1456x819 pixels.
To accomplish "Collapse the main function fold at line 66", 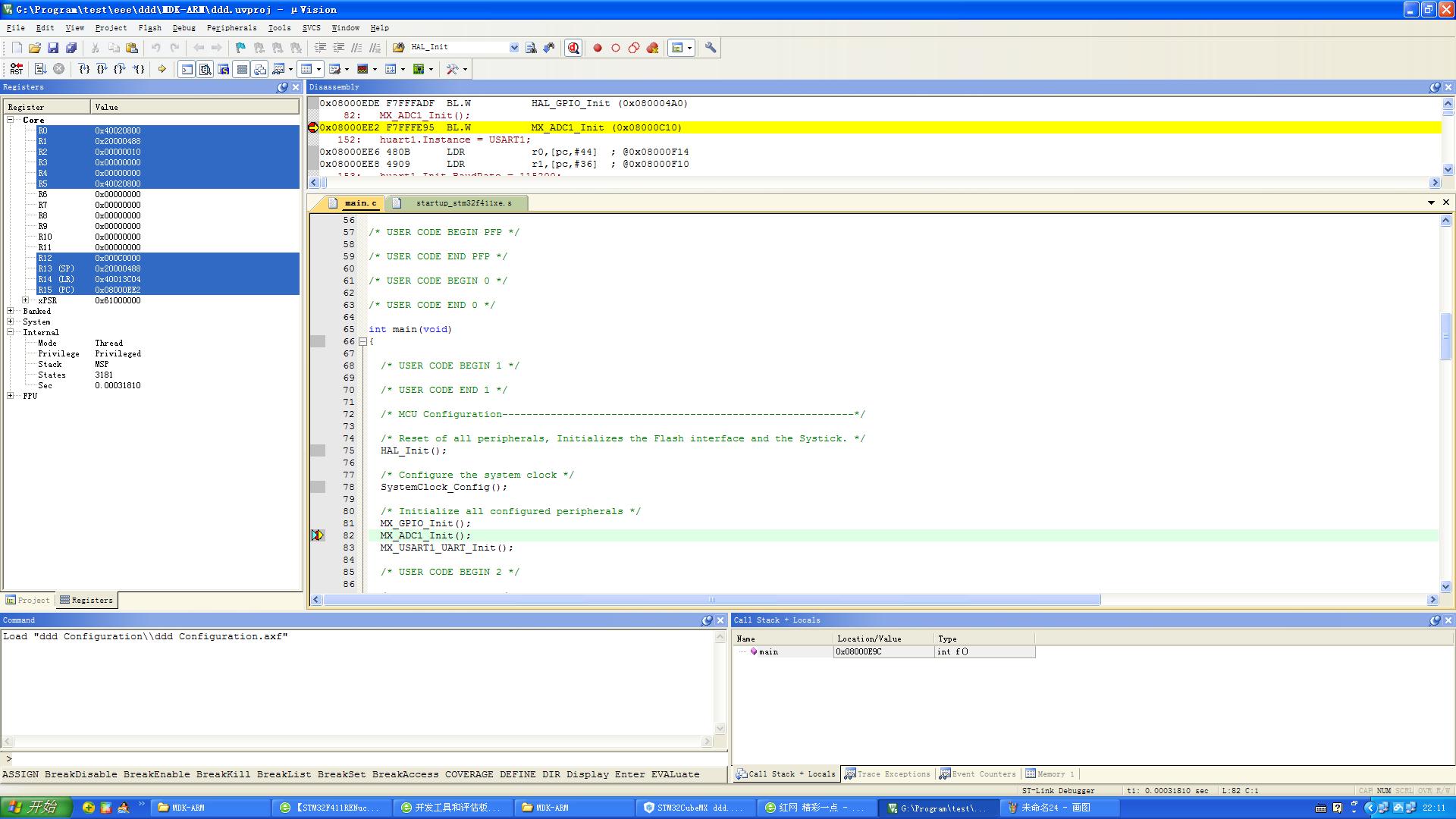I will tap(362, 342).
